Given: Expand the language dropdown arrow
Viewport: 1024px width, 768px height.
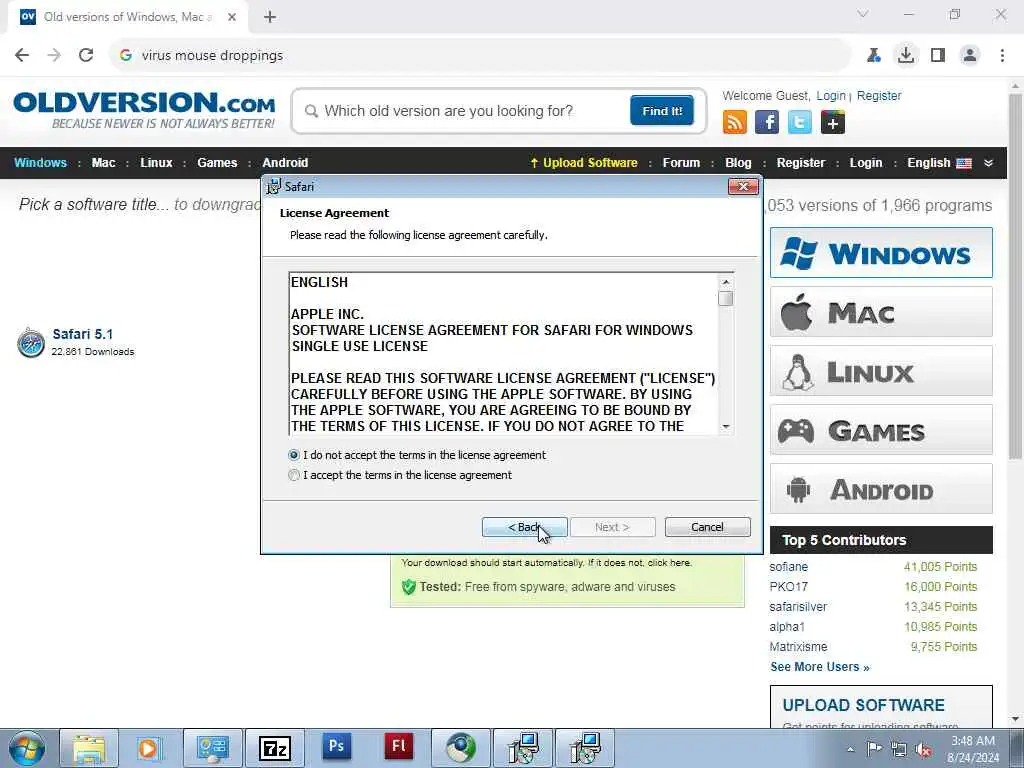Looking at the screenshot, I should pos(989,163).
